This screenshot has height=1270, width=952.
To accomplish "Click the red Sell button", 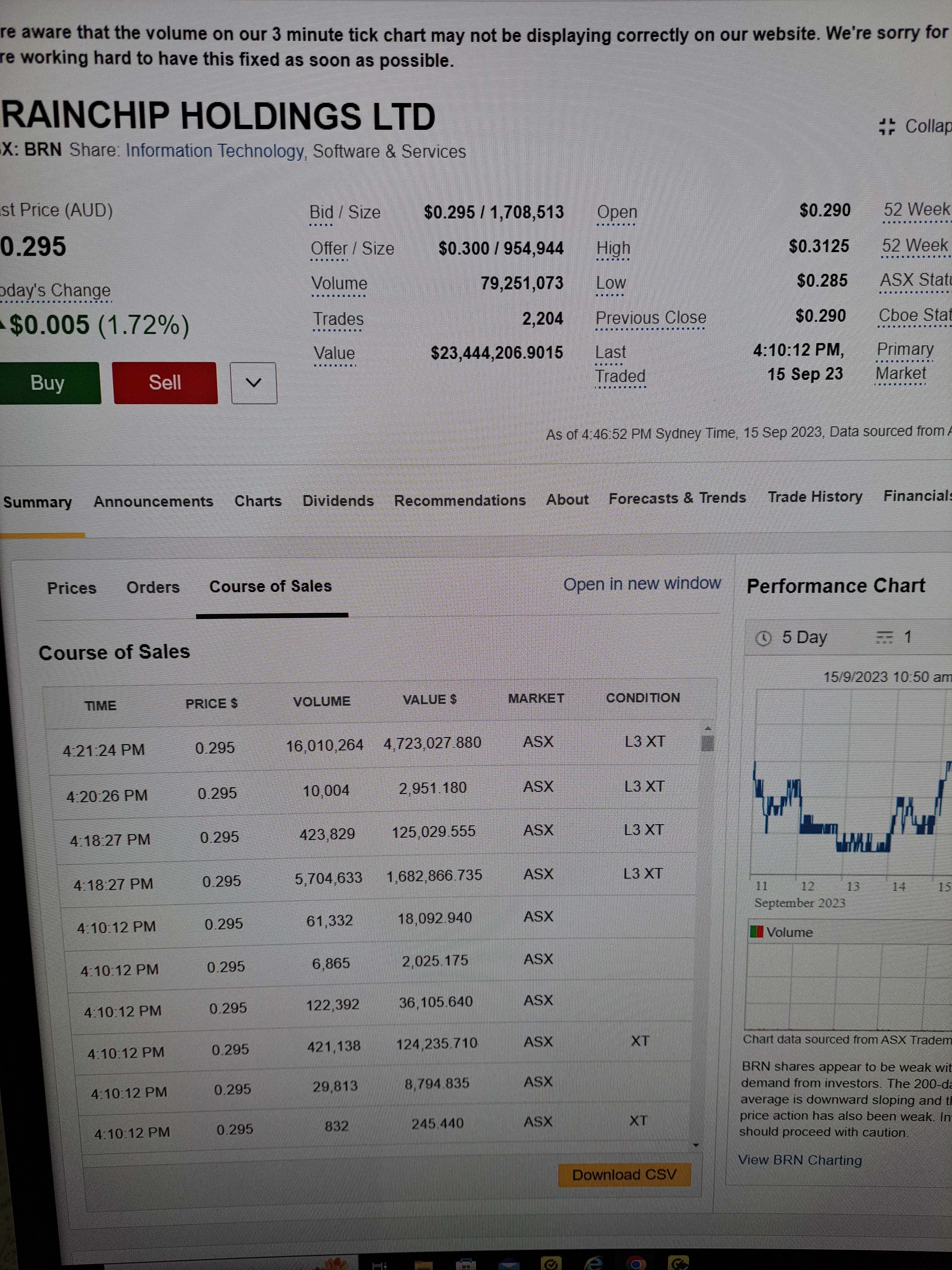I will (165, 383).
